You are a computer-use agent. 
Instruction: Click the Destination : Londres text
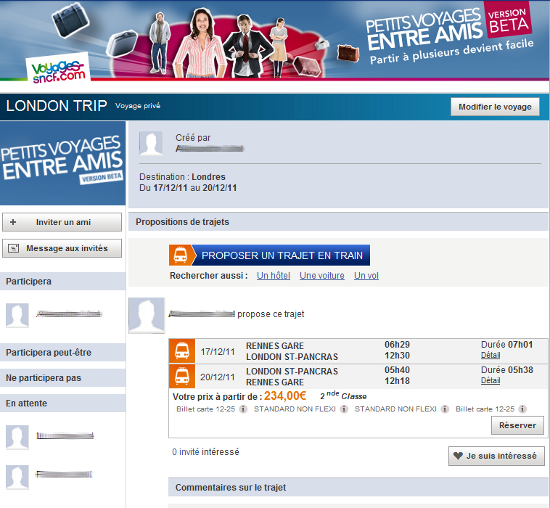coord(182,177)
